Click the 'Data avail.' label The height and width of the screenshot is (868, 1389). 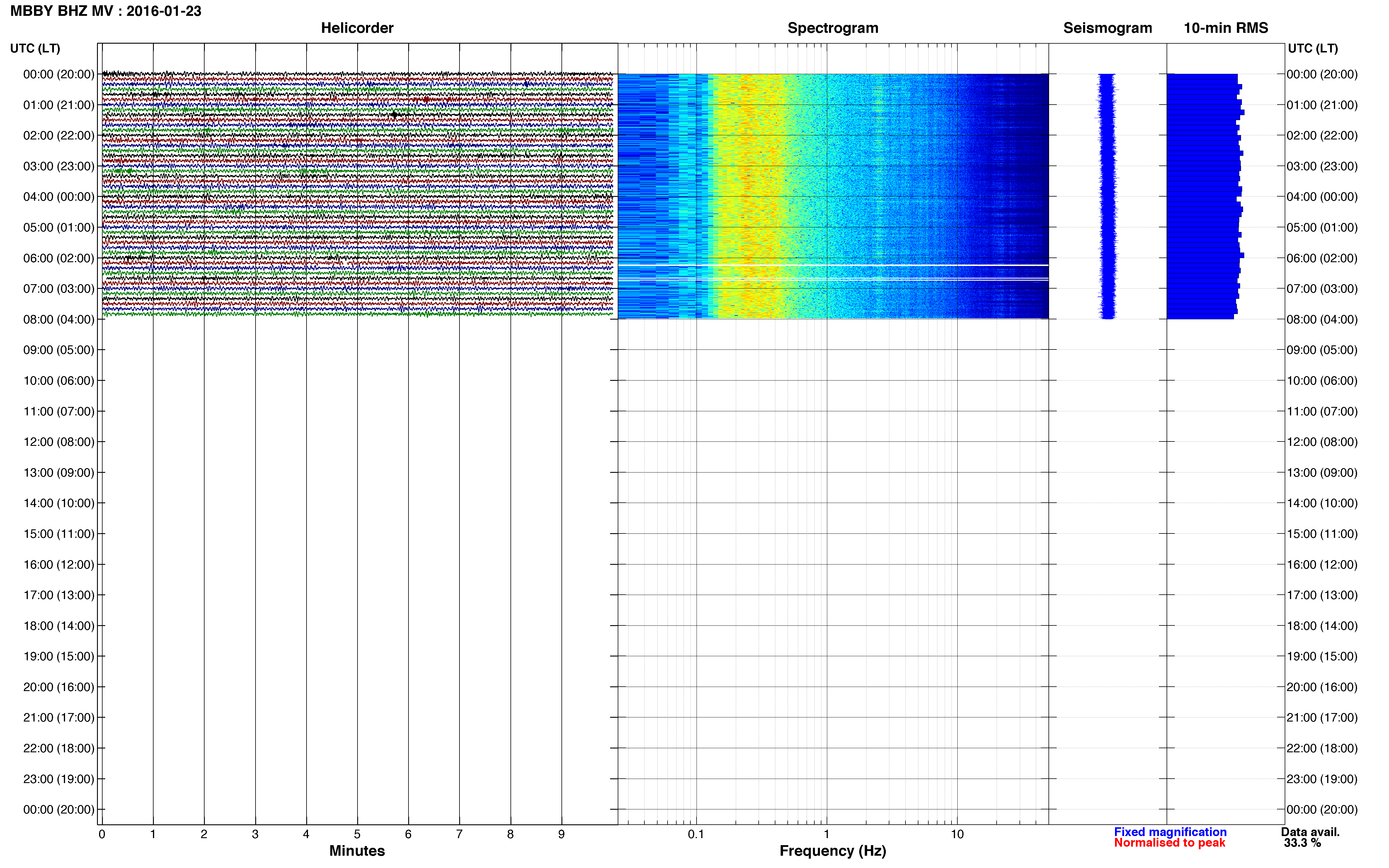tap(1310, 832)
